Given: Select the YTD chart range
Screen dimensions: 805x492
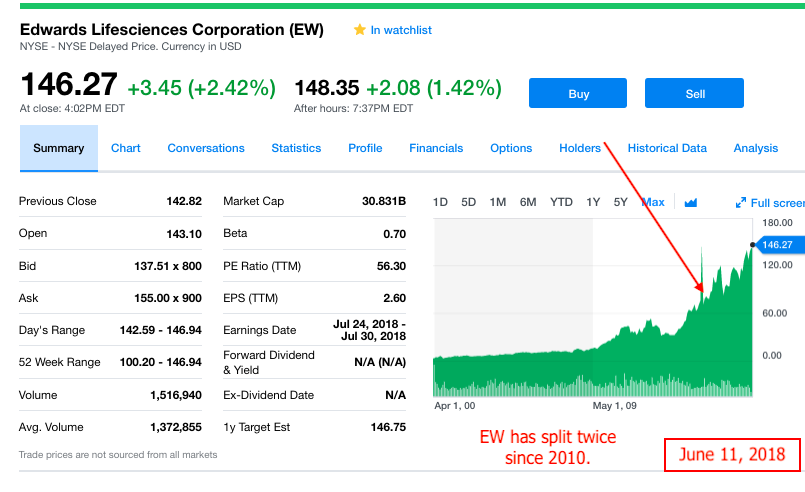Looking at the screenshot, I should point(561,202).
